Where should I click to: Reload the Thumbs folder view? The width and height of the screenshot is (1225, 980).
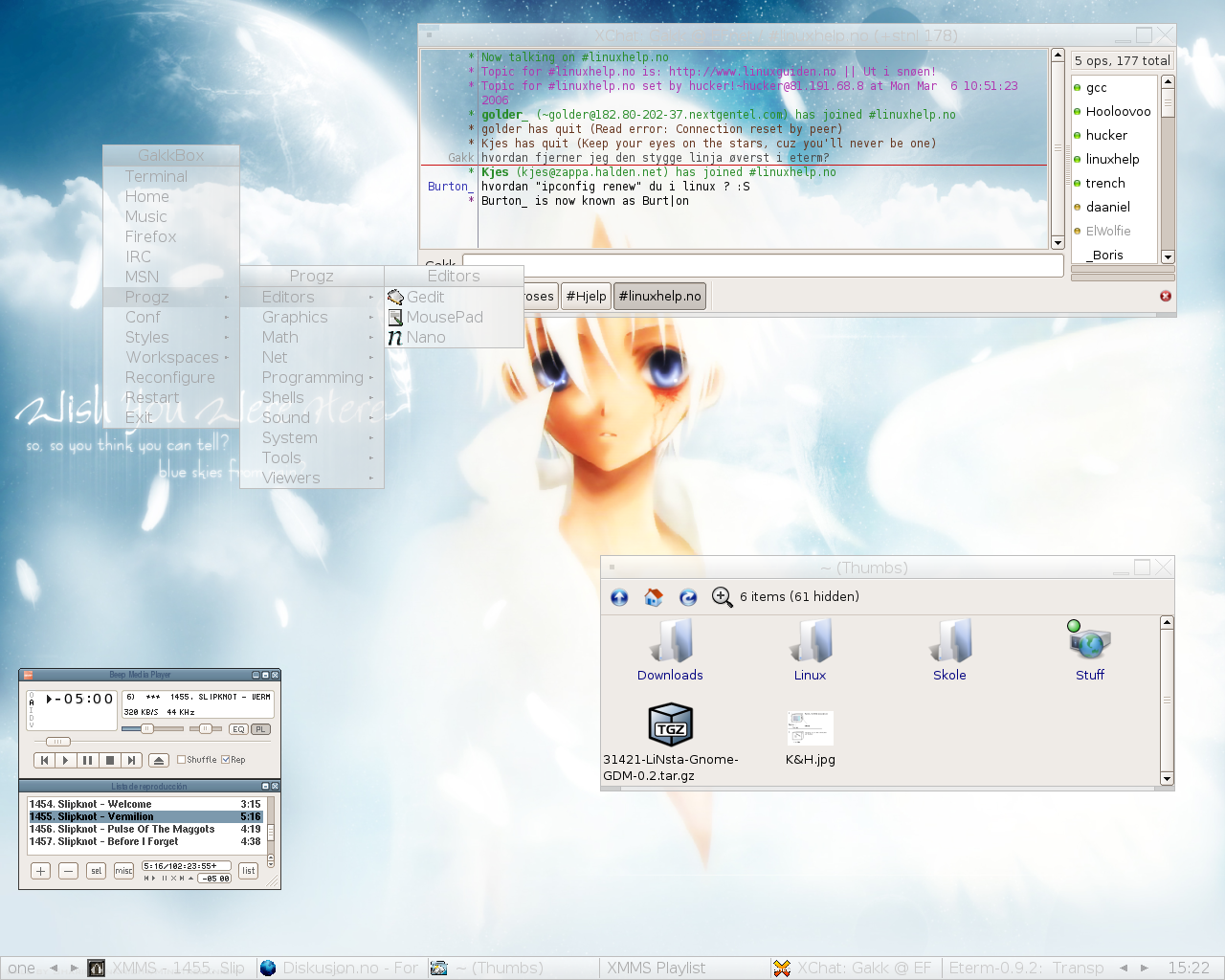[688, 597]
